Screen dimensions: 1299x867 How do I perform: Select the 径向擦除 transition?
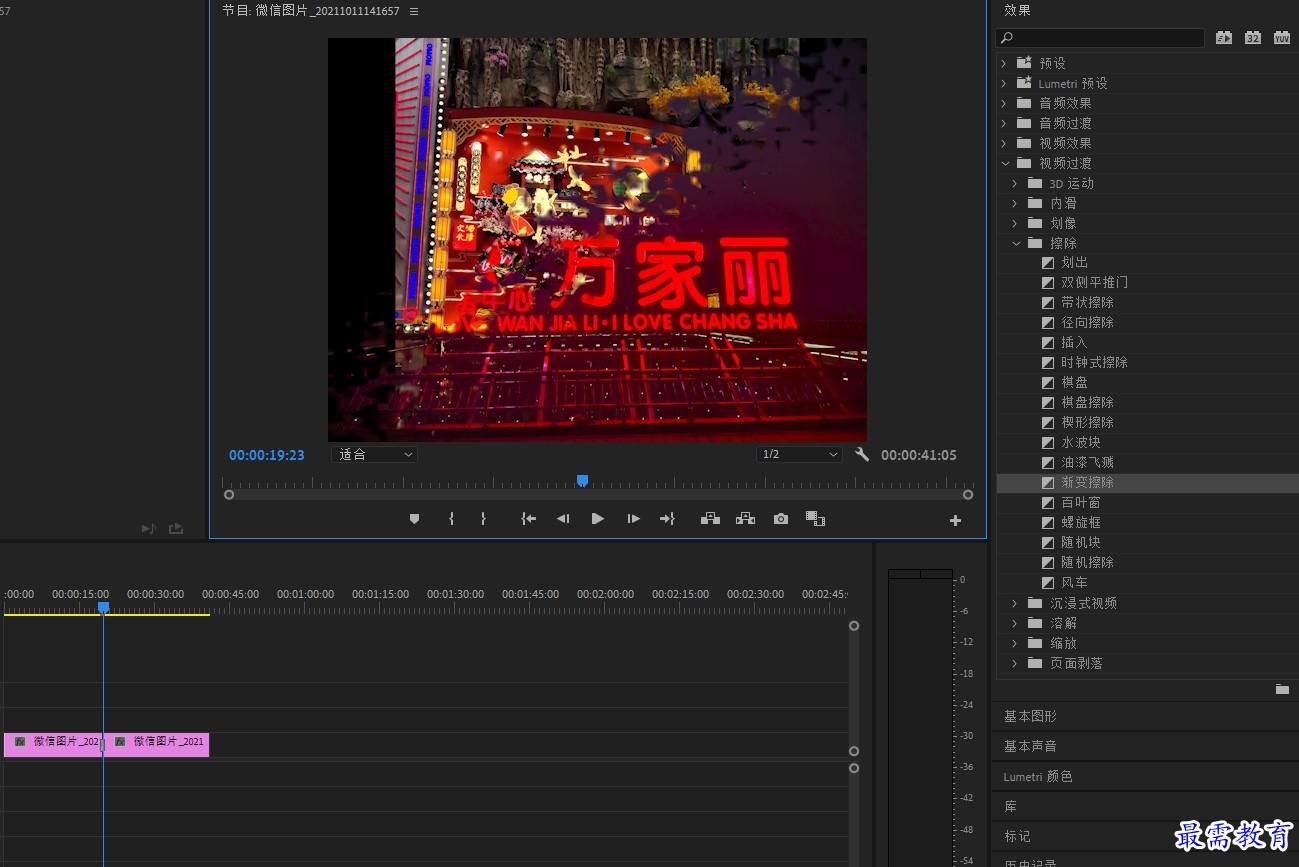pos(1087,323)
